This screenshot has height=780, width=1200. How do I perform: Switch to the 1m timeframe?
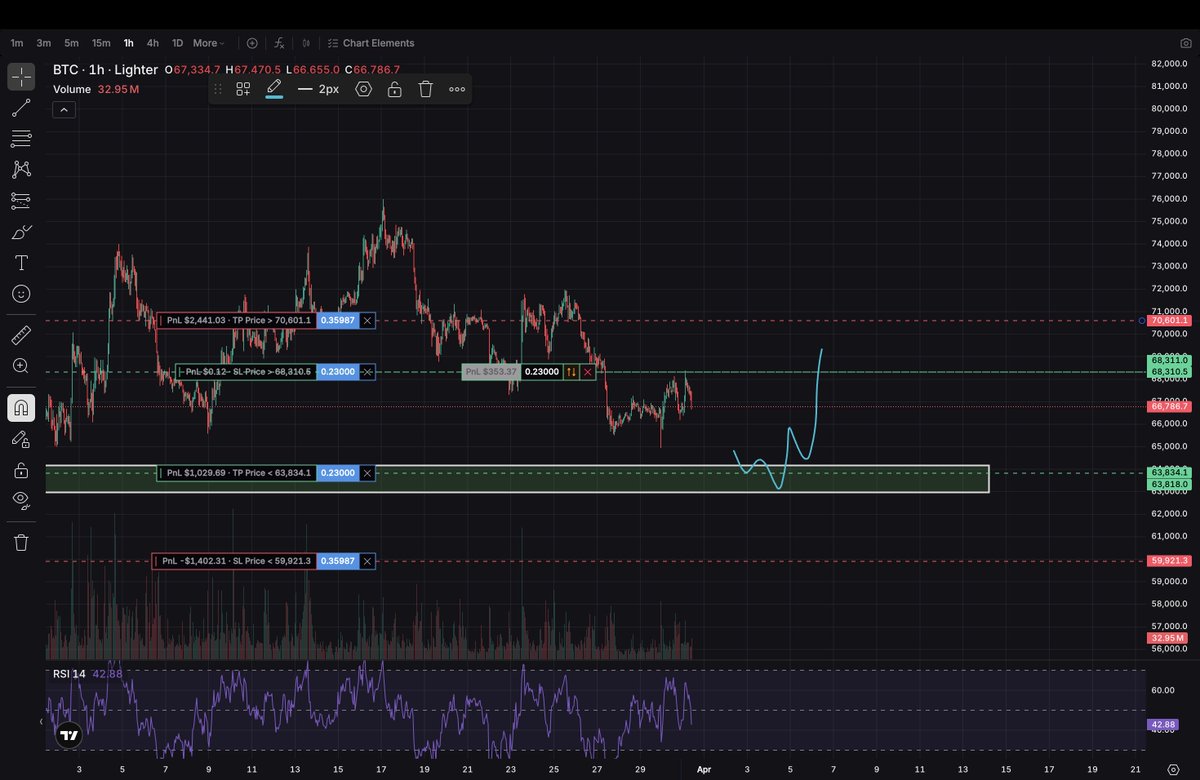[x=16, y=43]
